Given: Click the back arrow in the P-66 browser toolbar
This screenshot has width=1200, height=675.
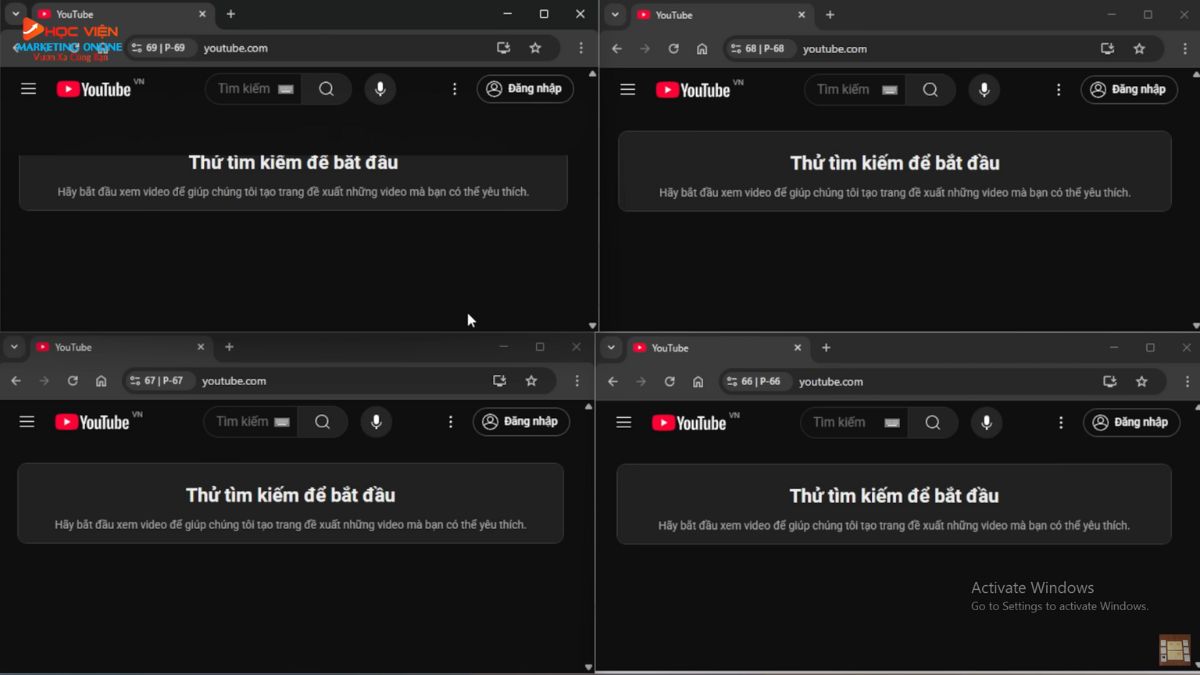Looking at the screenshot, I should click(x=613, y=381).
